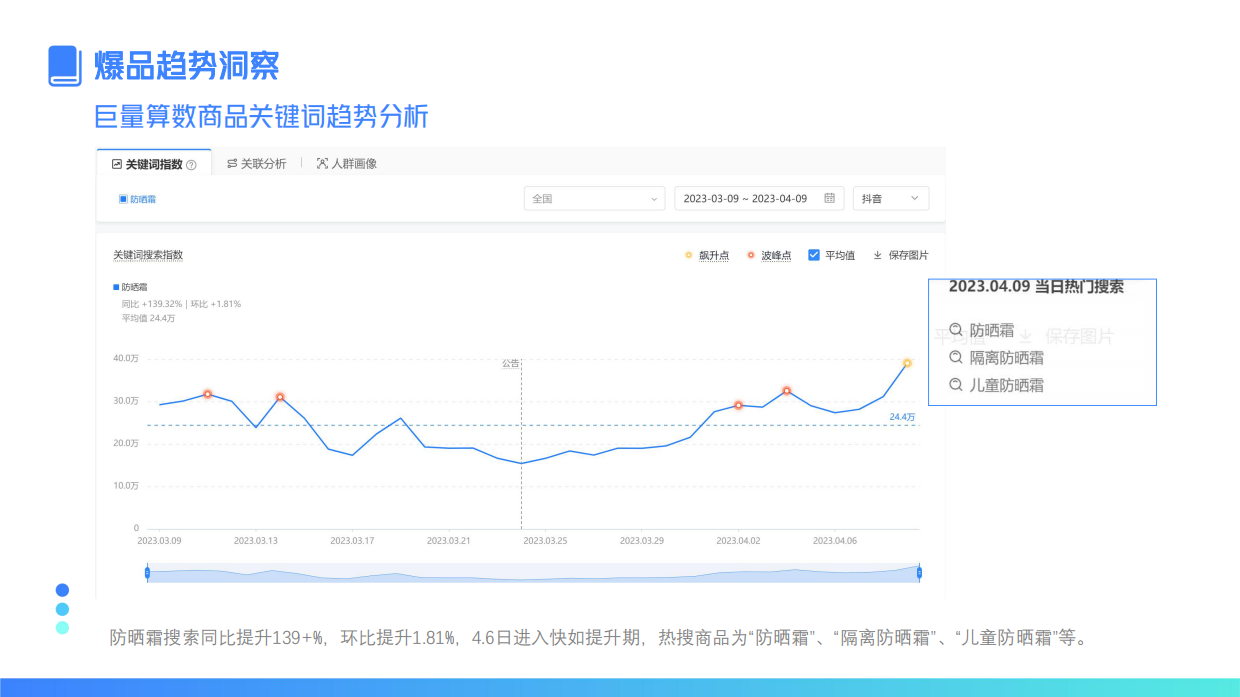This screenshot has width=1240, height=697.
Task: Click the magnifier icon before 防晒霜 hot search
Action: point(956,330)
